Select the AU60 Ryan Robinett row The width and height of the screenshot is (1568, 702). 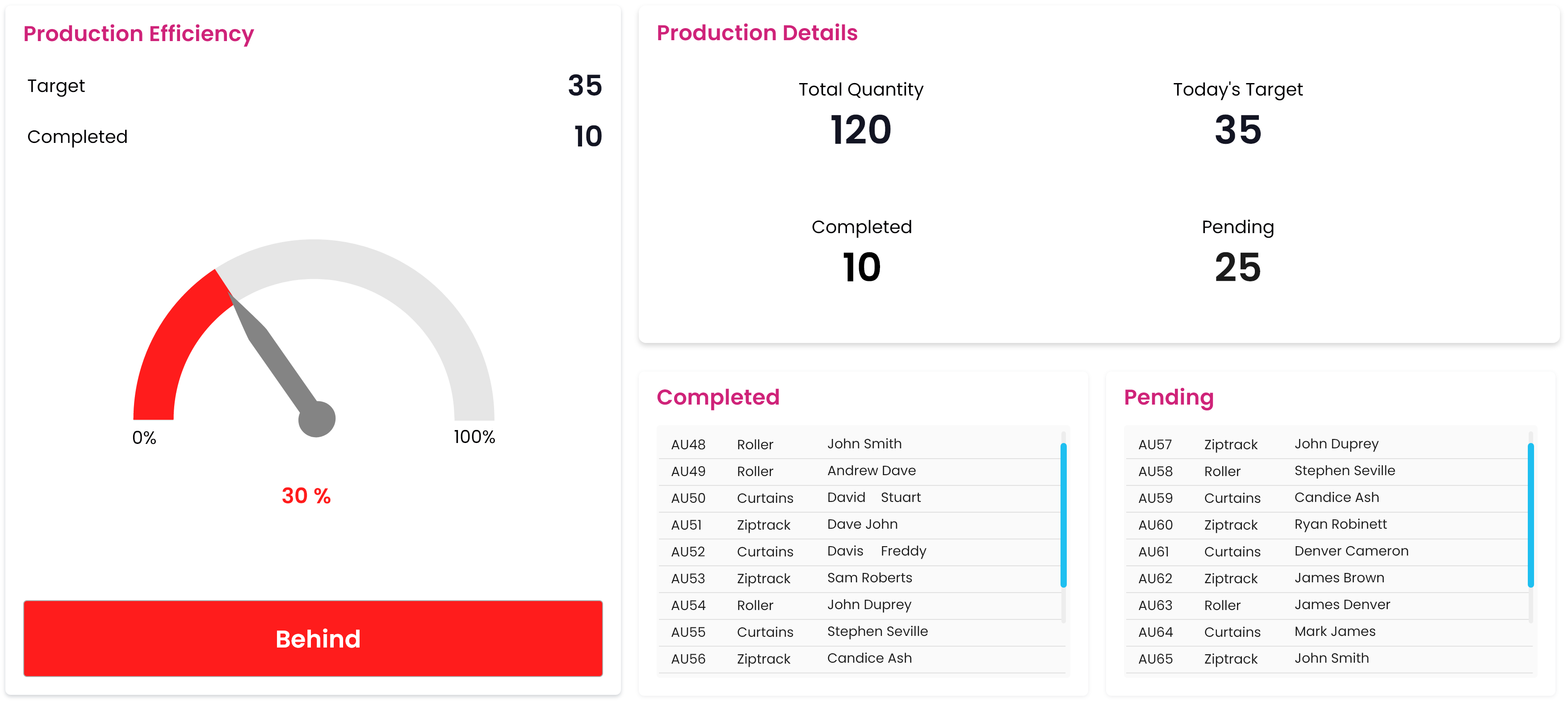pyautogui.click(x=1326, y=524)
